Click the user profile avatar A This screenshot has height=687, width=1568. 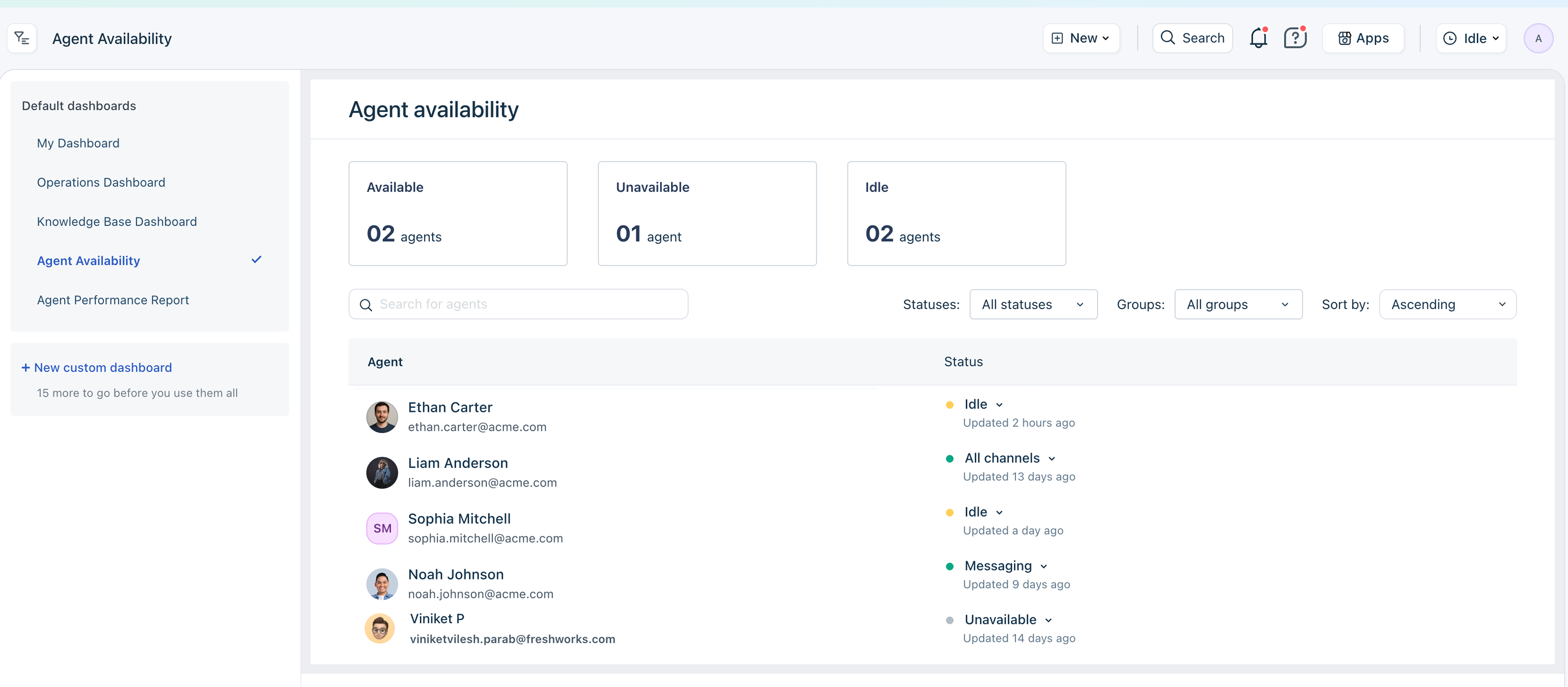[x=1537, y=38]
